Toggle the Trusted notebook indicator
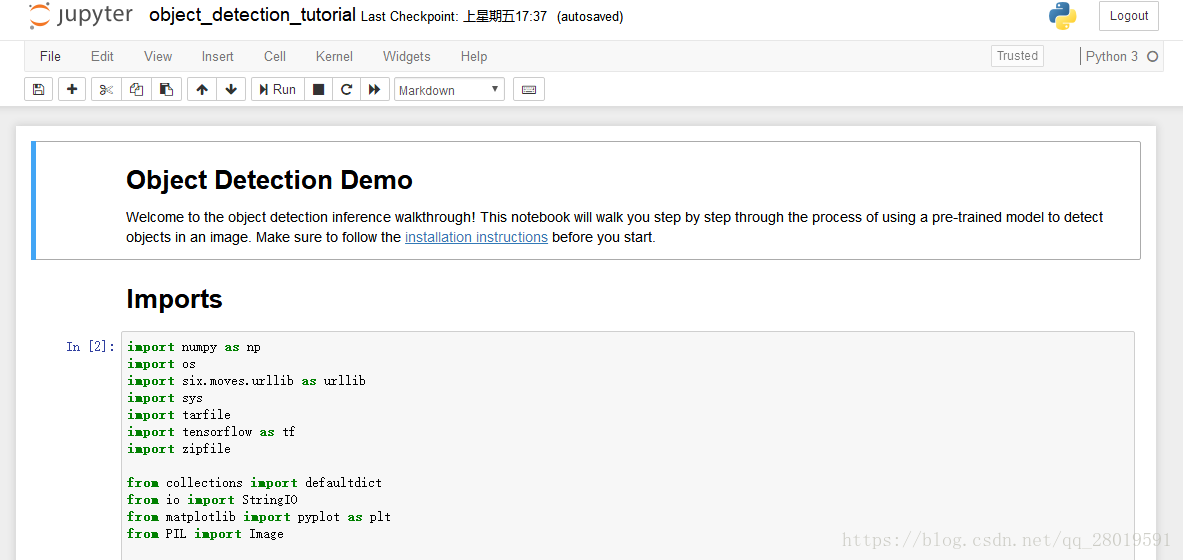This screenshot has width=1183, height=560. coord(1017,56)
